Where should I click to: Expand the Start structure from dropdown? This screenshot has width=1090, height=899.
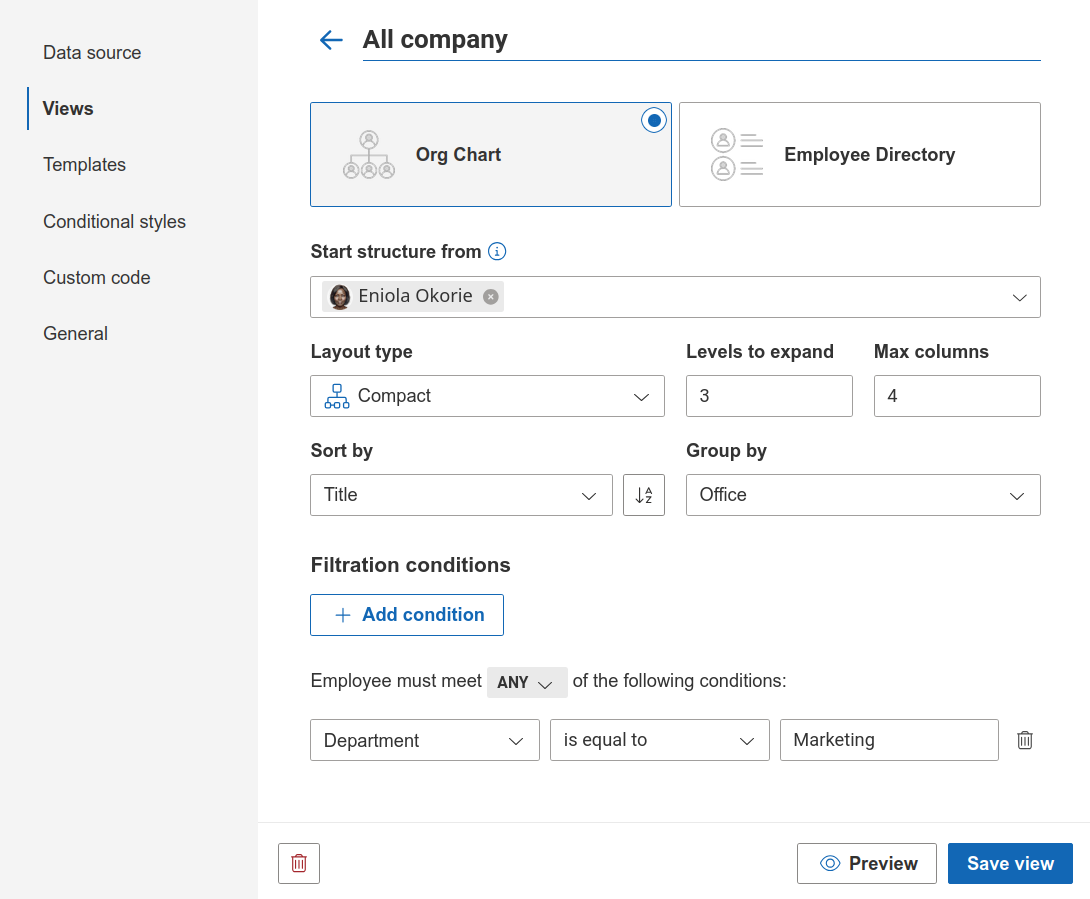point(1019,298)
